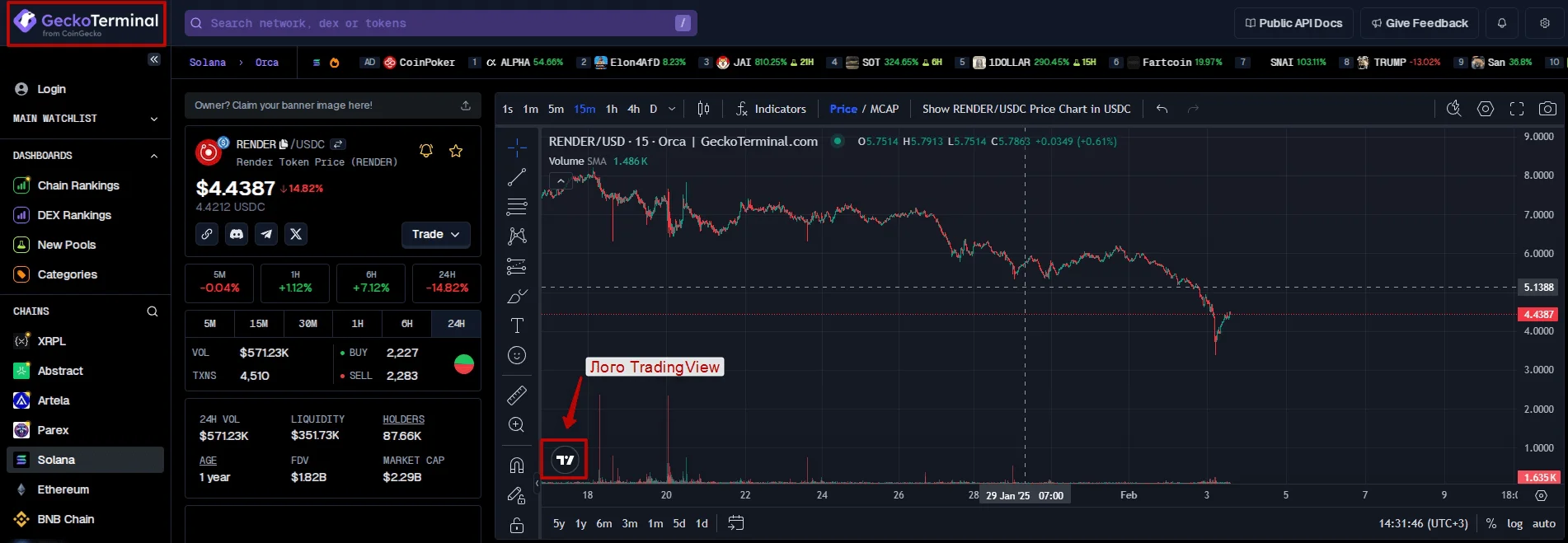
Task: Search chains with magnifier icon
Action: point(153,311)
